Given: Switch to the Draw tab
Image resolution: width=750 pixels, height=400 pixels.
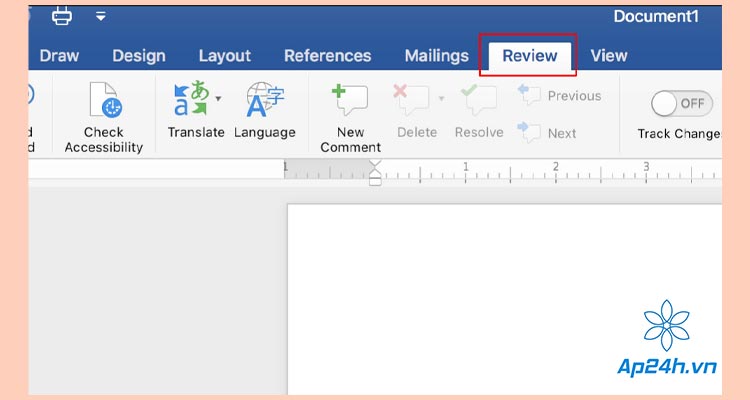Looking at the screenshot, I should point(59,56).
